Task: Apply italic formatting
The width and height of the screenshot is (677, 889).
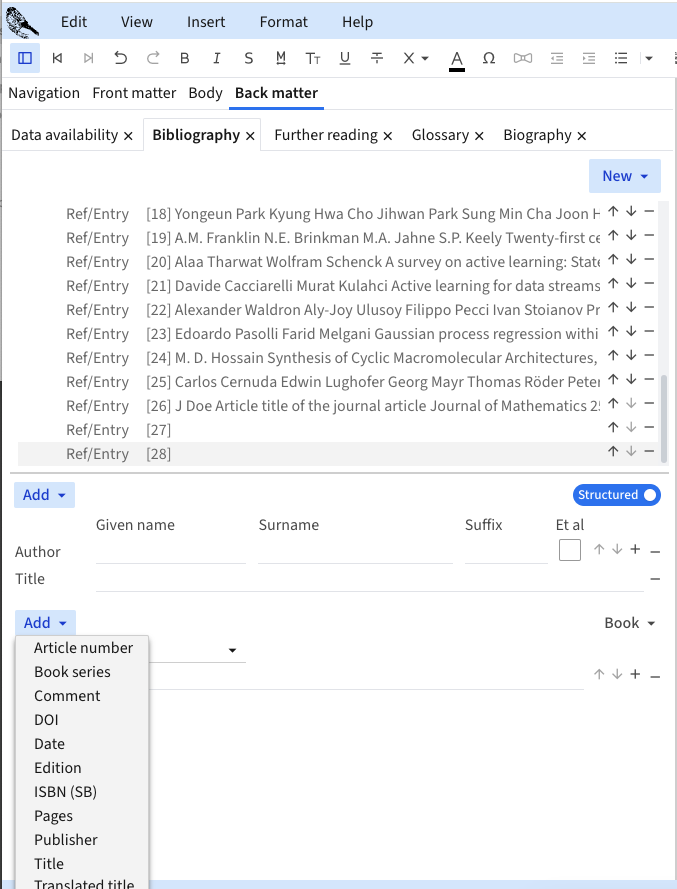Action: coord(217,58)
